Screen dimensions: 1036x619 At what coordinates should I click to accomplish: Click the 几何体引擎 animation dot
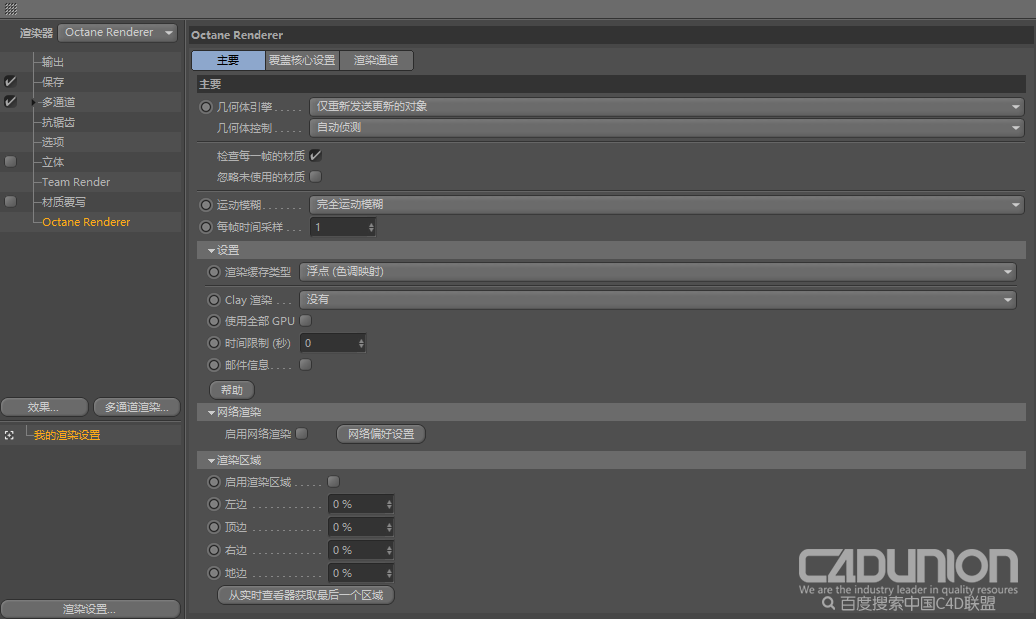pyautogui.click(x=205, y=106)
